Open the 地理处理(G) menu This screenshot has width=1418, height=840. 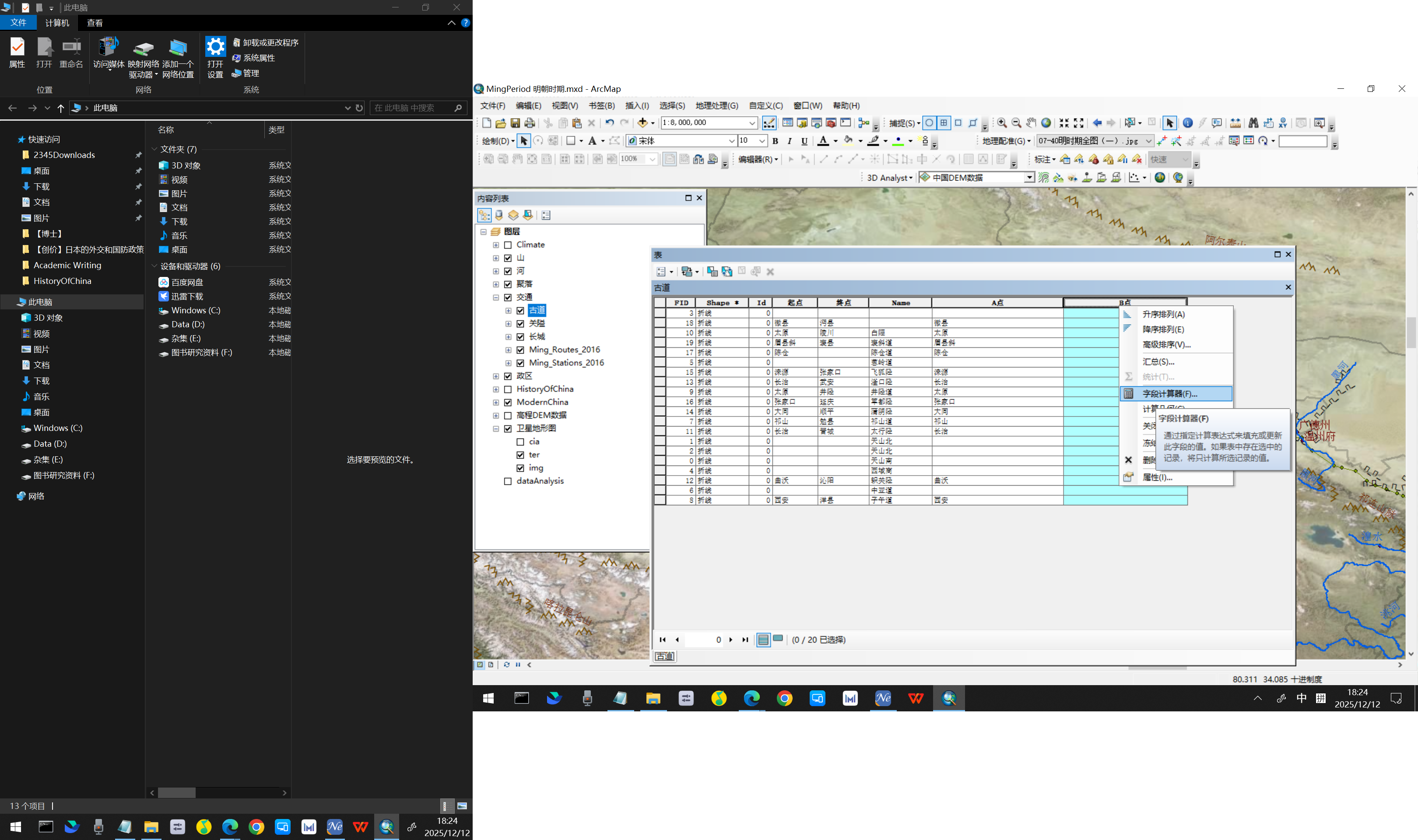click(x=716, y=106)
